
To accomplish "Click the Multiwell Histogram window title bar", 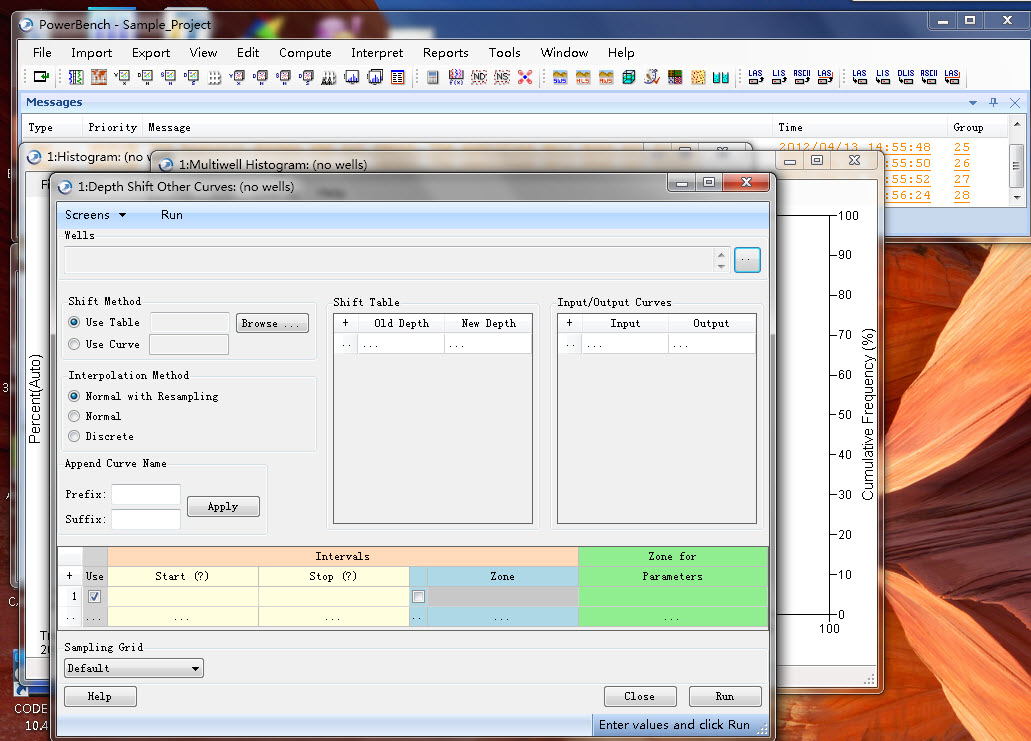I will point(460,163).
